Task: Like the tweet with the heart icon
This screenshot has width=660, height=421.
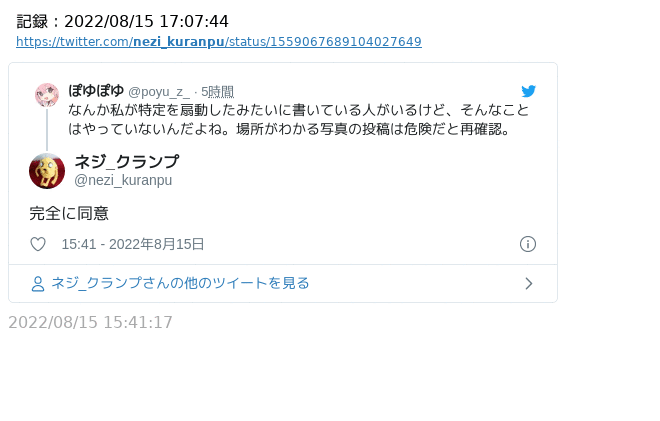Action: pos(38,244)
